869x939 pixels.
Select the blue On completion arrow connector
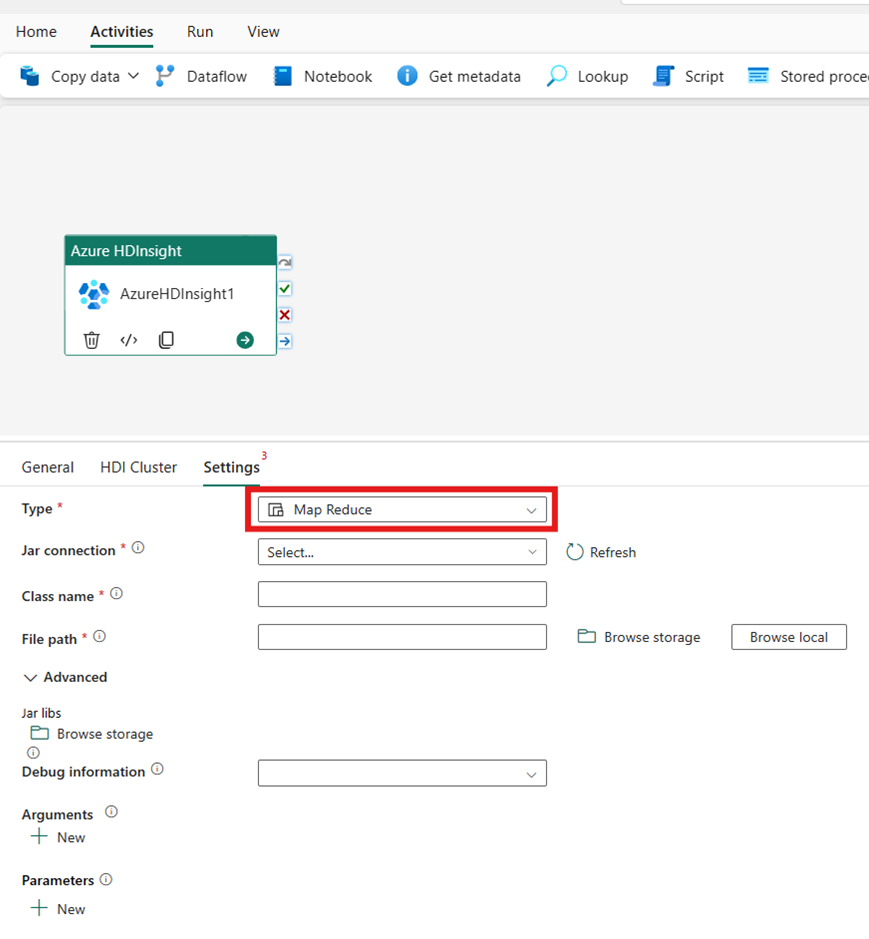(285, 341)
